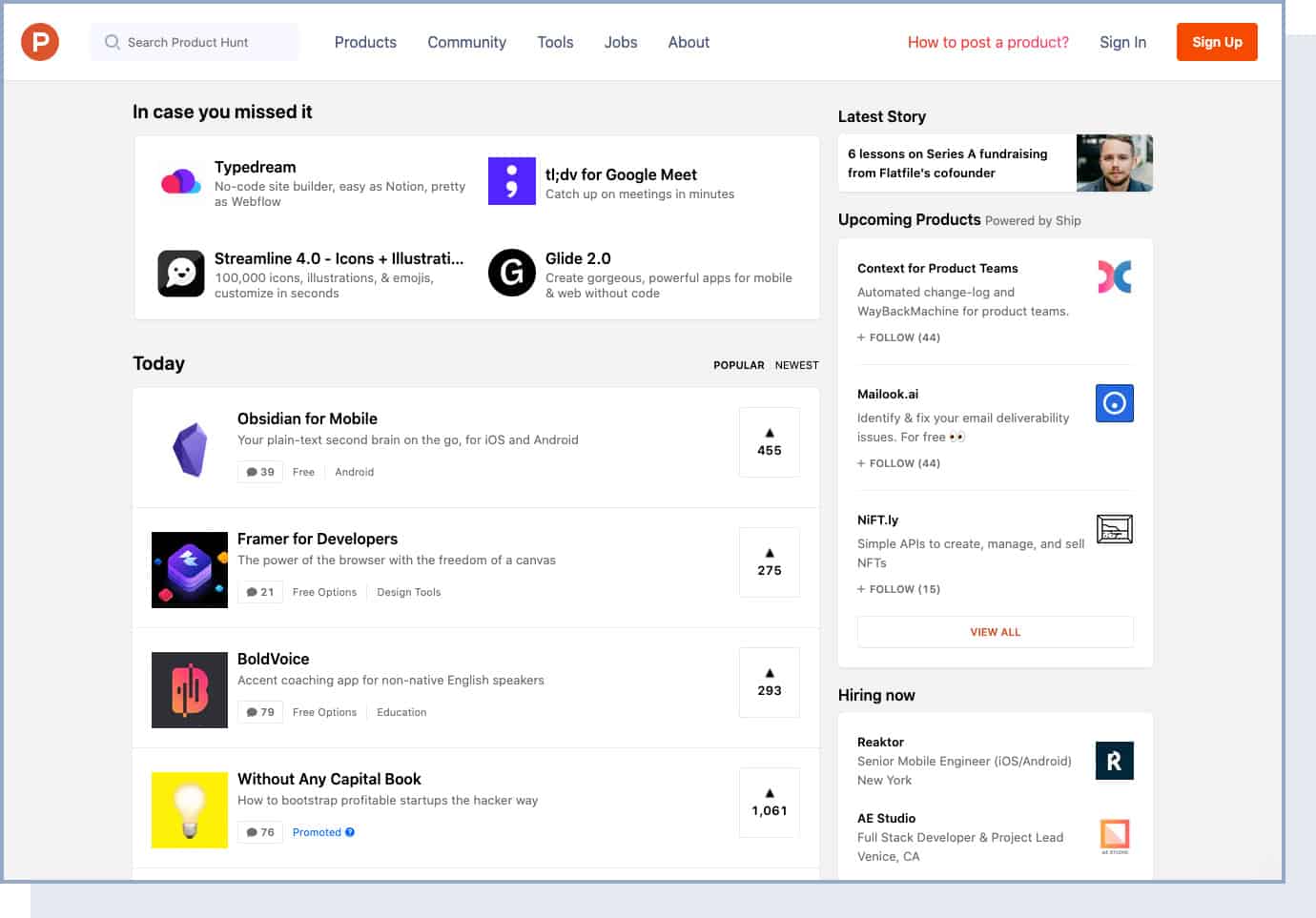The image size is (1316, 918).
Task: Follow Context for Product Teams (44)
Action: (x=898, y=337)
